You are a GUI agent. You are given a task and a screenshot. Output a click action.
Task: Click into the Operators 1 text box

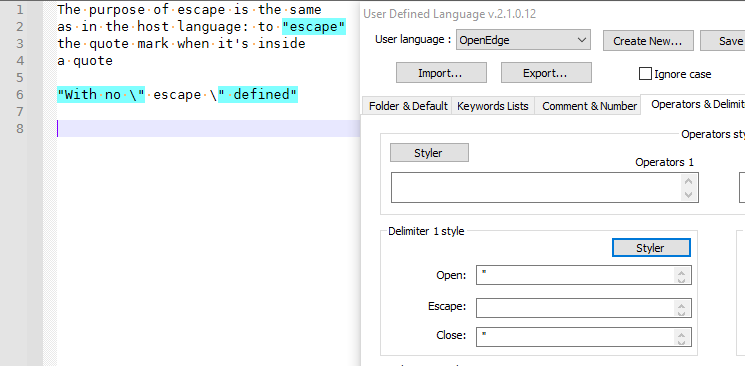[544, 187]
